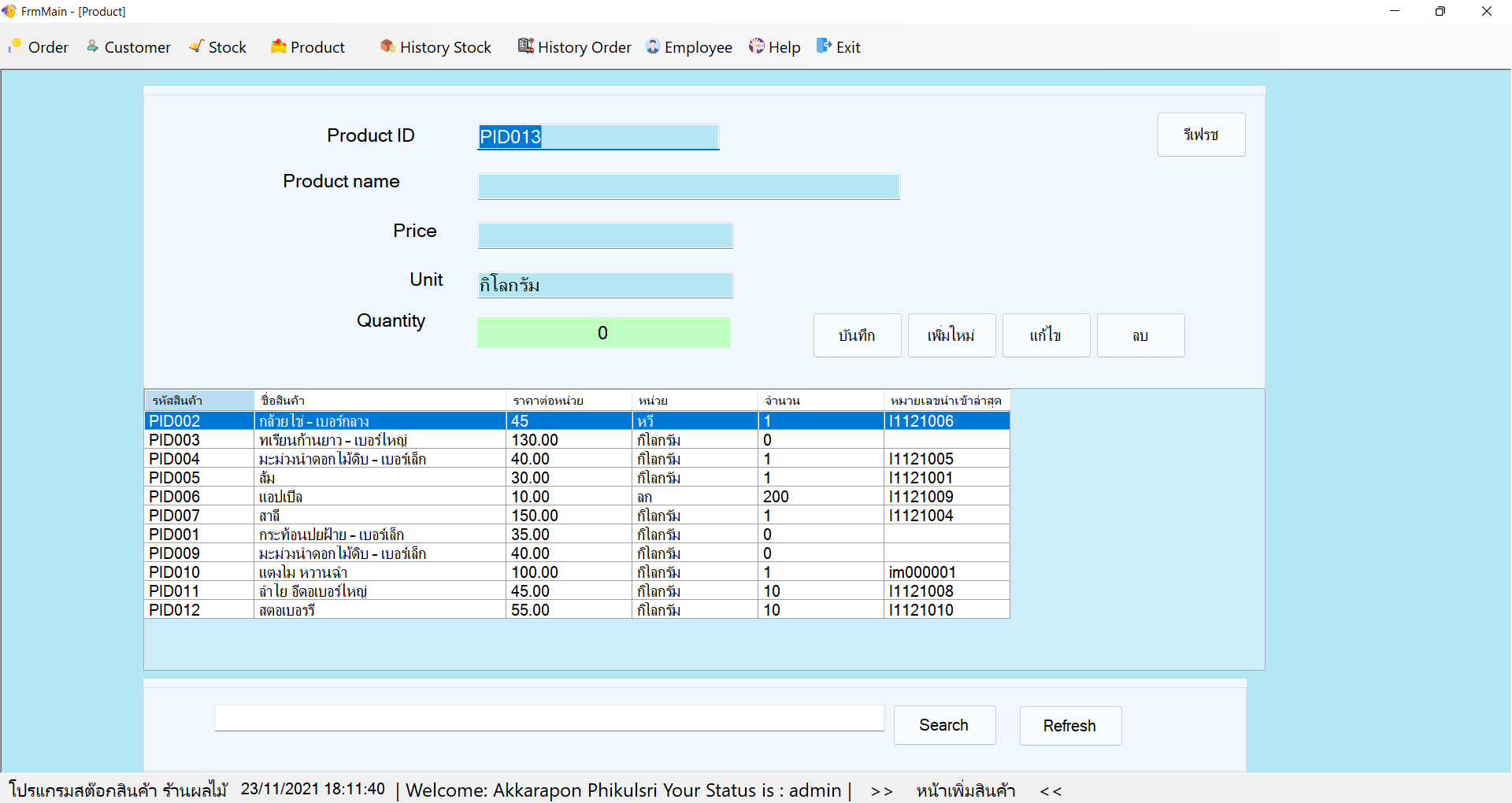Click the Stock menu icon

pyautogui.click(x=197, y=46)
